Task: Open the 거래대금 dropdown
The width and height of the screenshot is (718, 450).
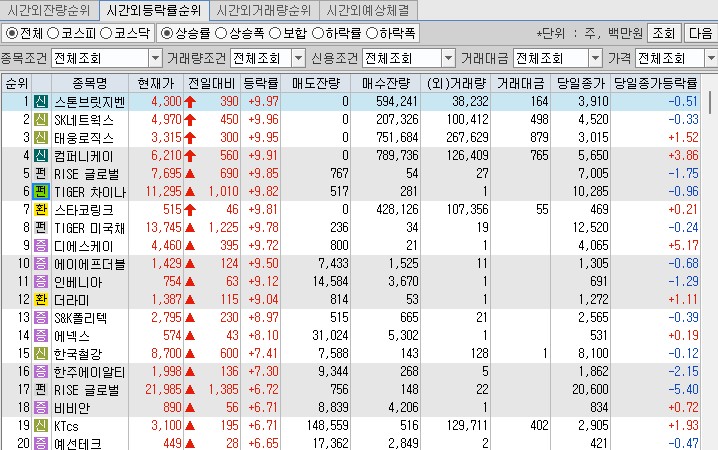Action: pos(595,58)
